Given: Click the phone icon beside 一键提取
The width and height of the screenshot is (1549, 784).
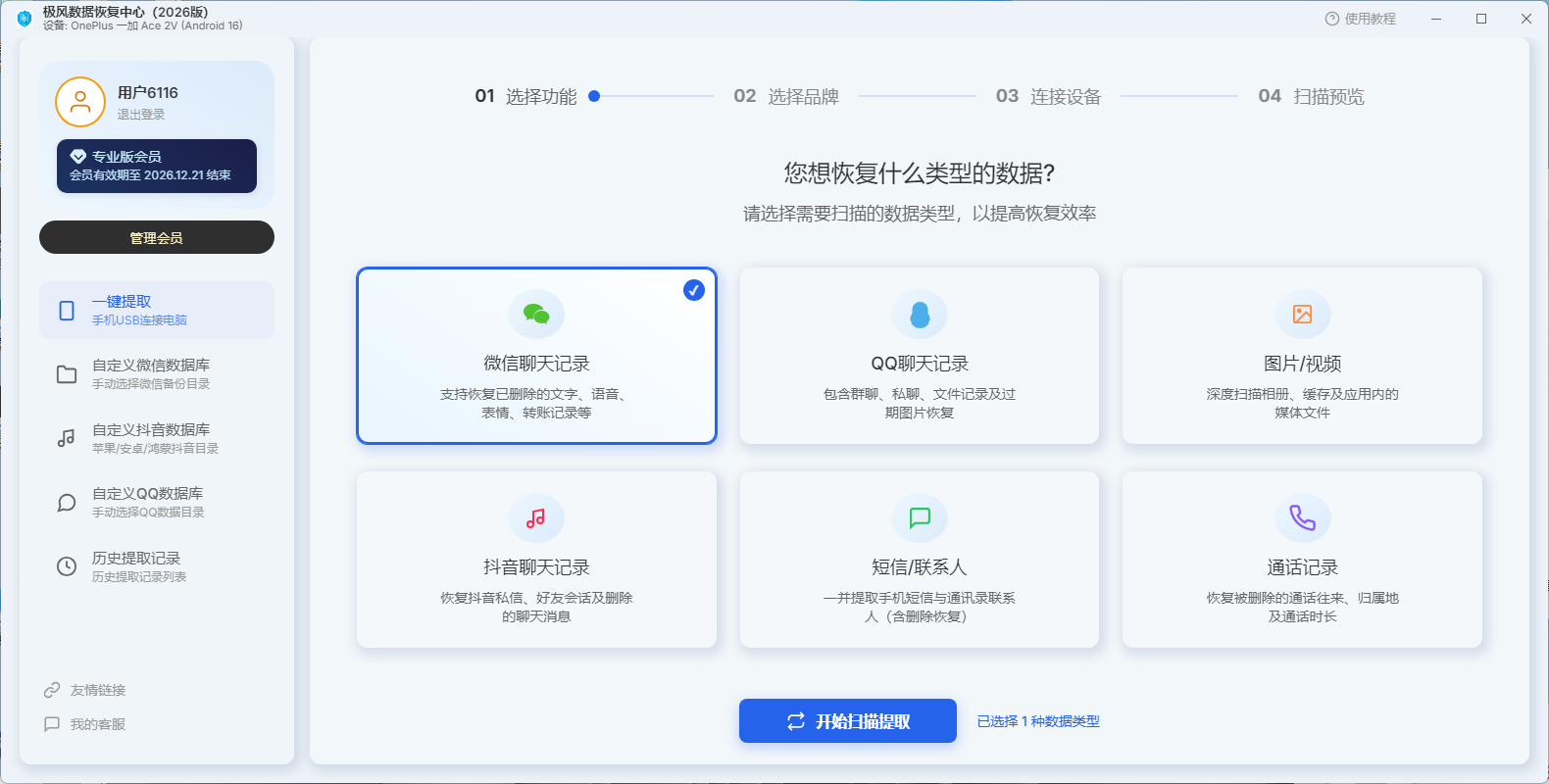Looking at the screenshot, I should [x=67, y=311].
